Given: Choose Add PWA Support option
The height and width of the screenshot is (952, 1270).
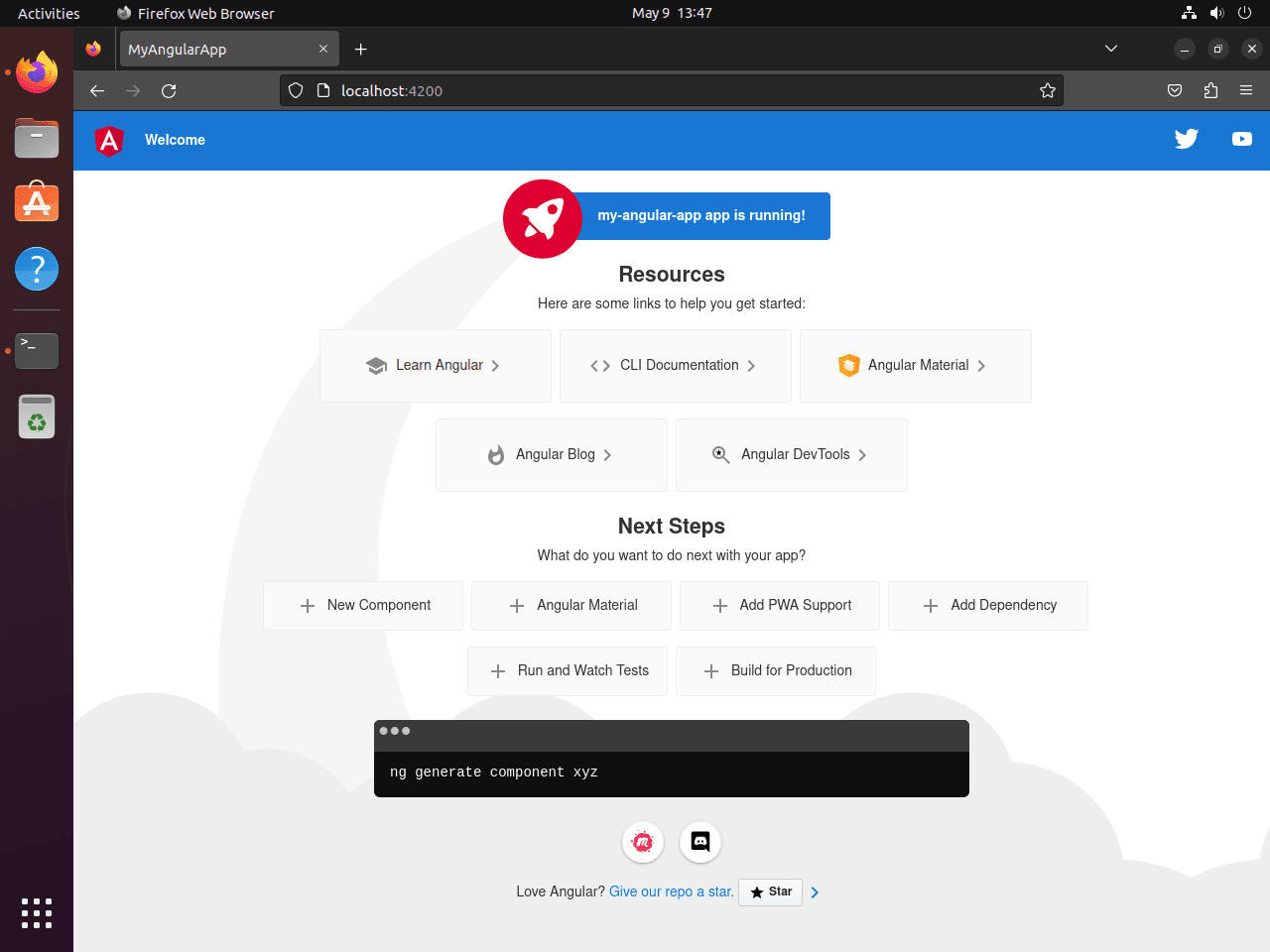Looking at the screenshot, I should pos(780,606).
